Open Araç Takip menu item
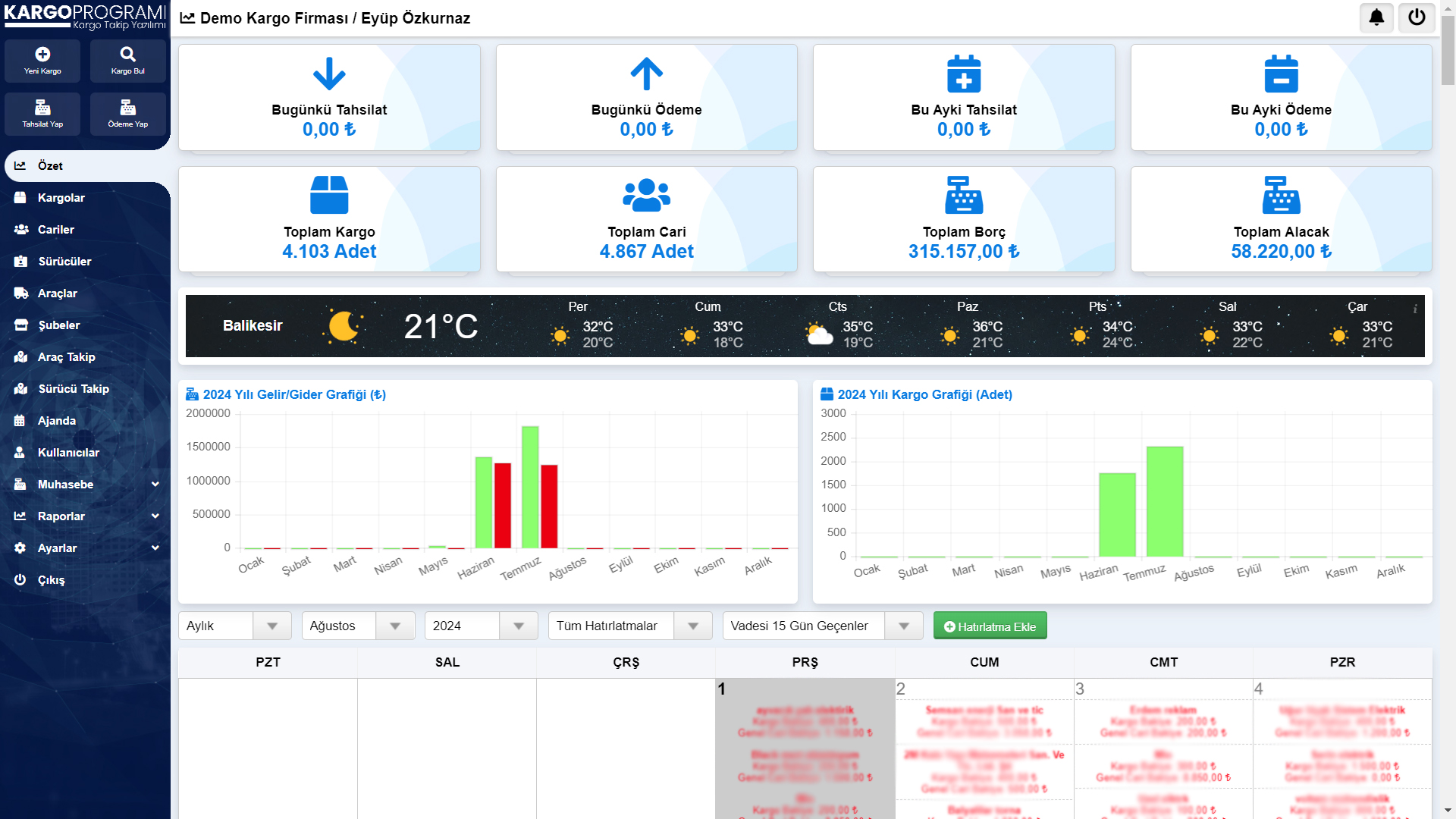The image size is (1456, 819). 85,356
